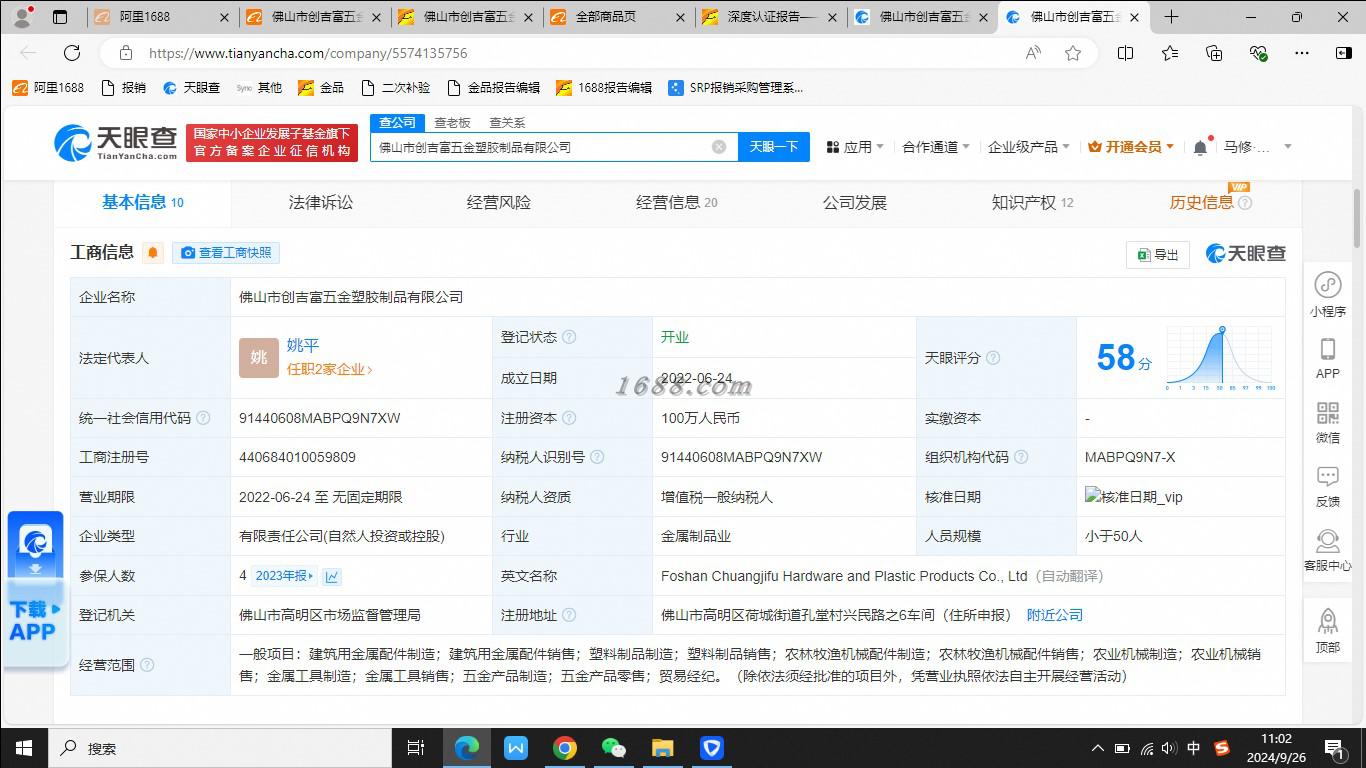Click the help icon next to 经营范围
This screenshot has height=768, width=1366.
147,665
